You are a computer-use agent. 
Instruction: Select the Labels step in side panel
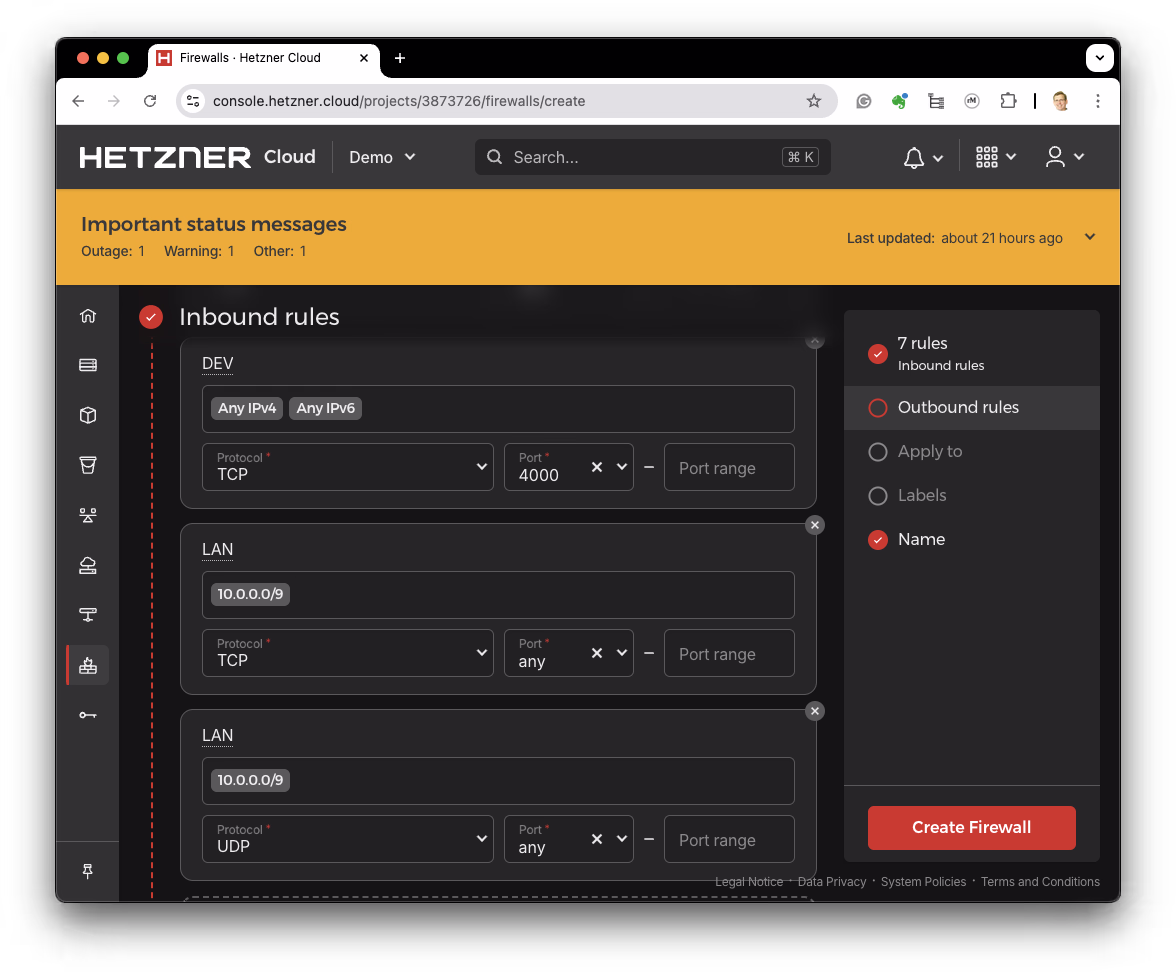coord(921,496)
